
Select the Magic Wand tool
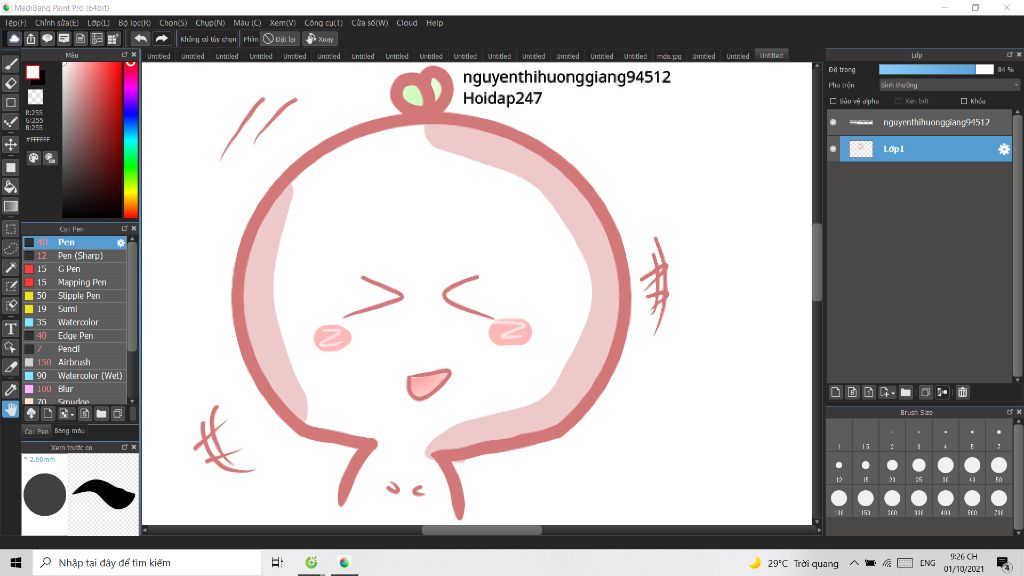click(x=11, y=267)
